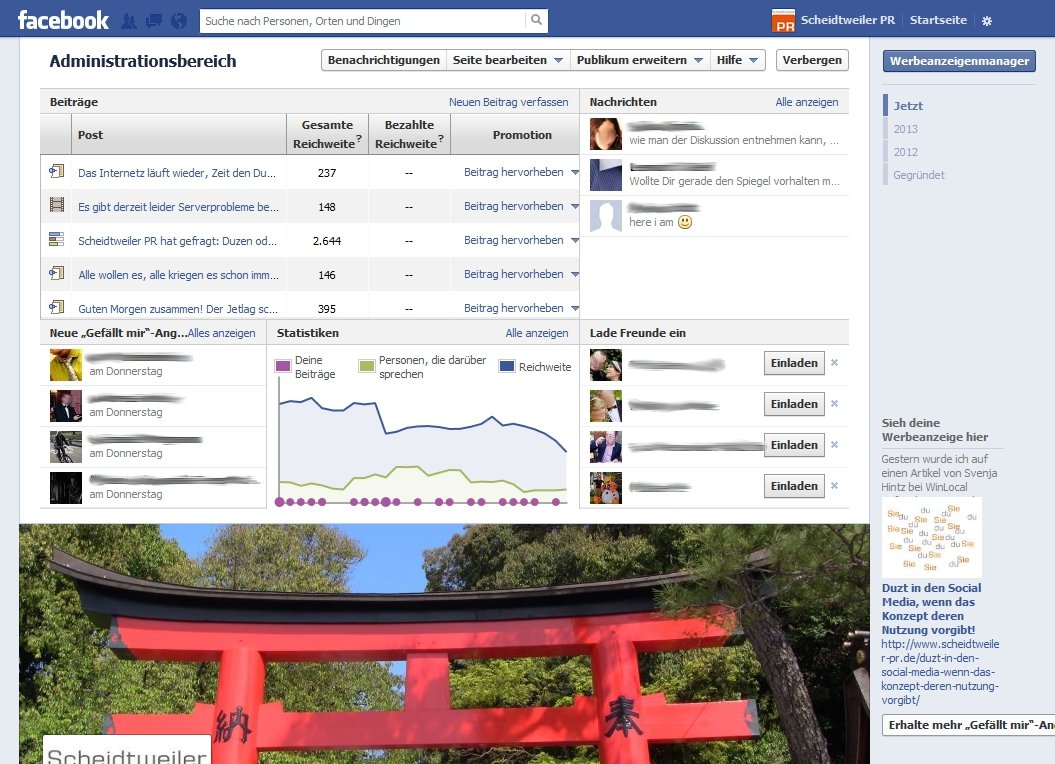The height and width of the screenshot is (764, 1055).
Task: Expand Publikum erweitern dropdown
Action: tap(640, 60)
